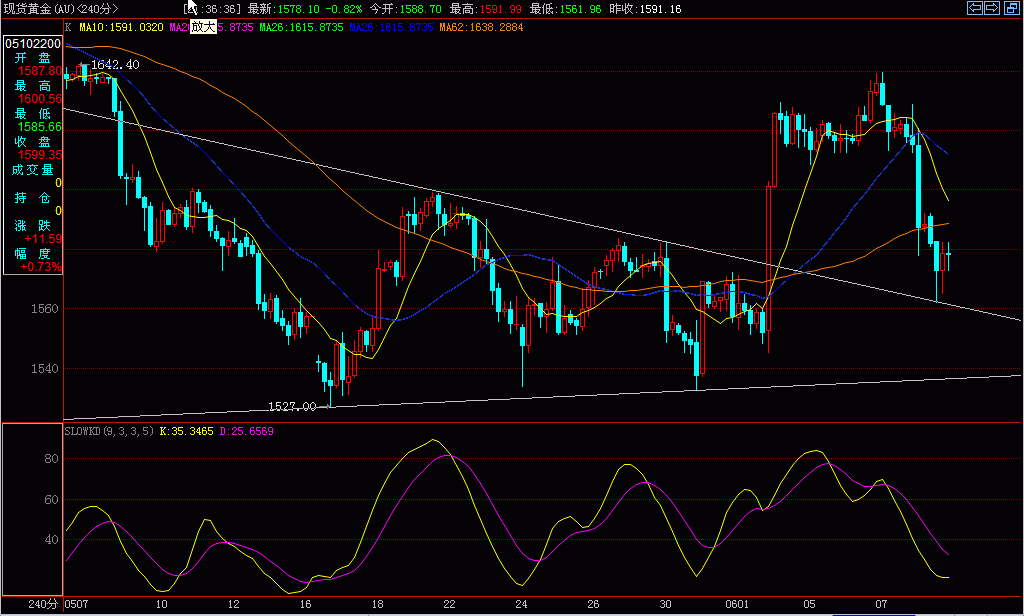Click the 22 date on time axis
Screen dimensions: 1024x616
(449, 604)
